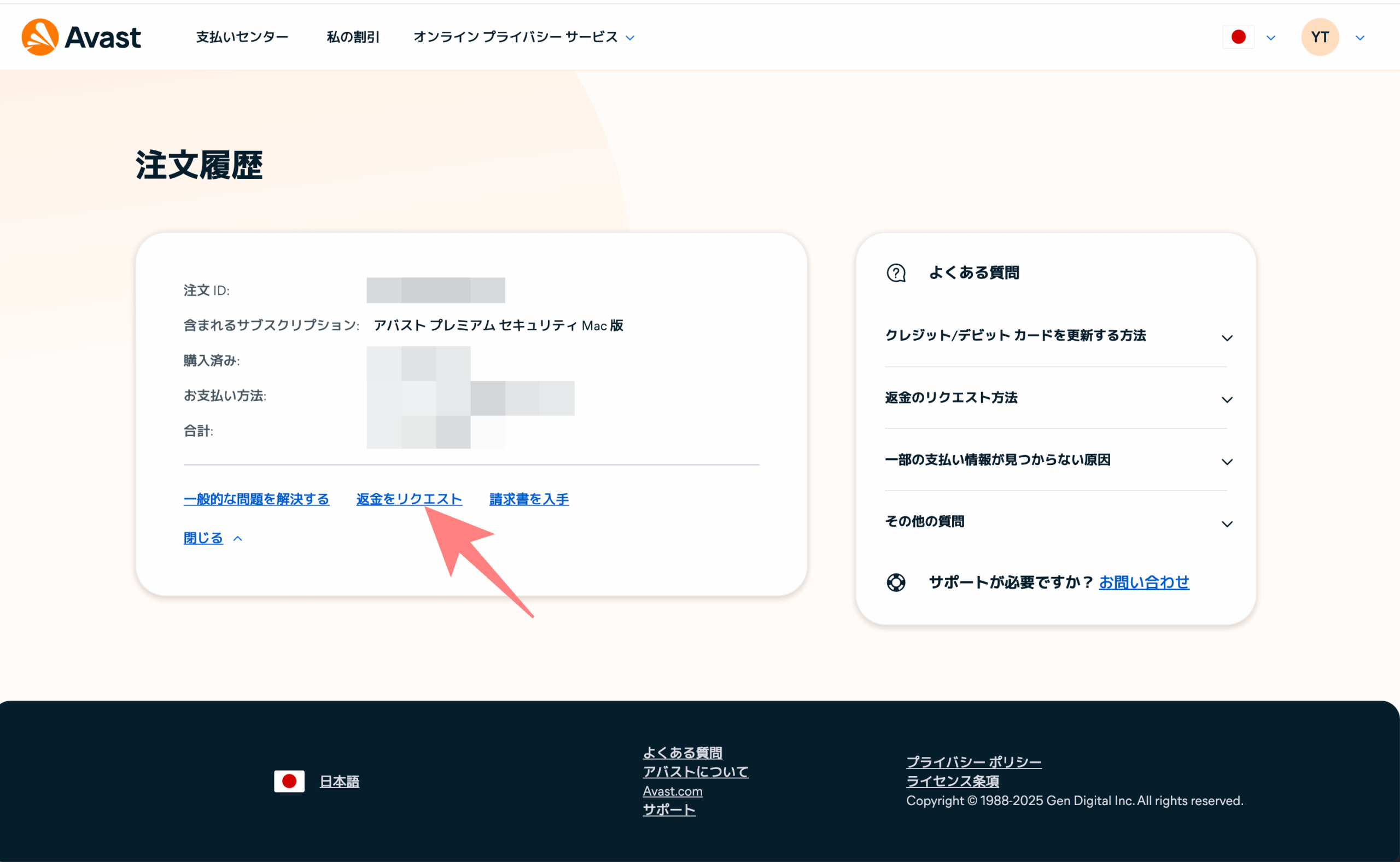This screenshot has width=1400, height=862.
Task: Click 日本語 language link in footer
Action: (x=340, y=782)
